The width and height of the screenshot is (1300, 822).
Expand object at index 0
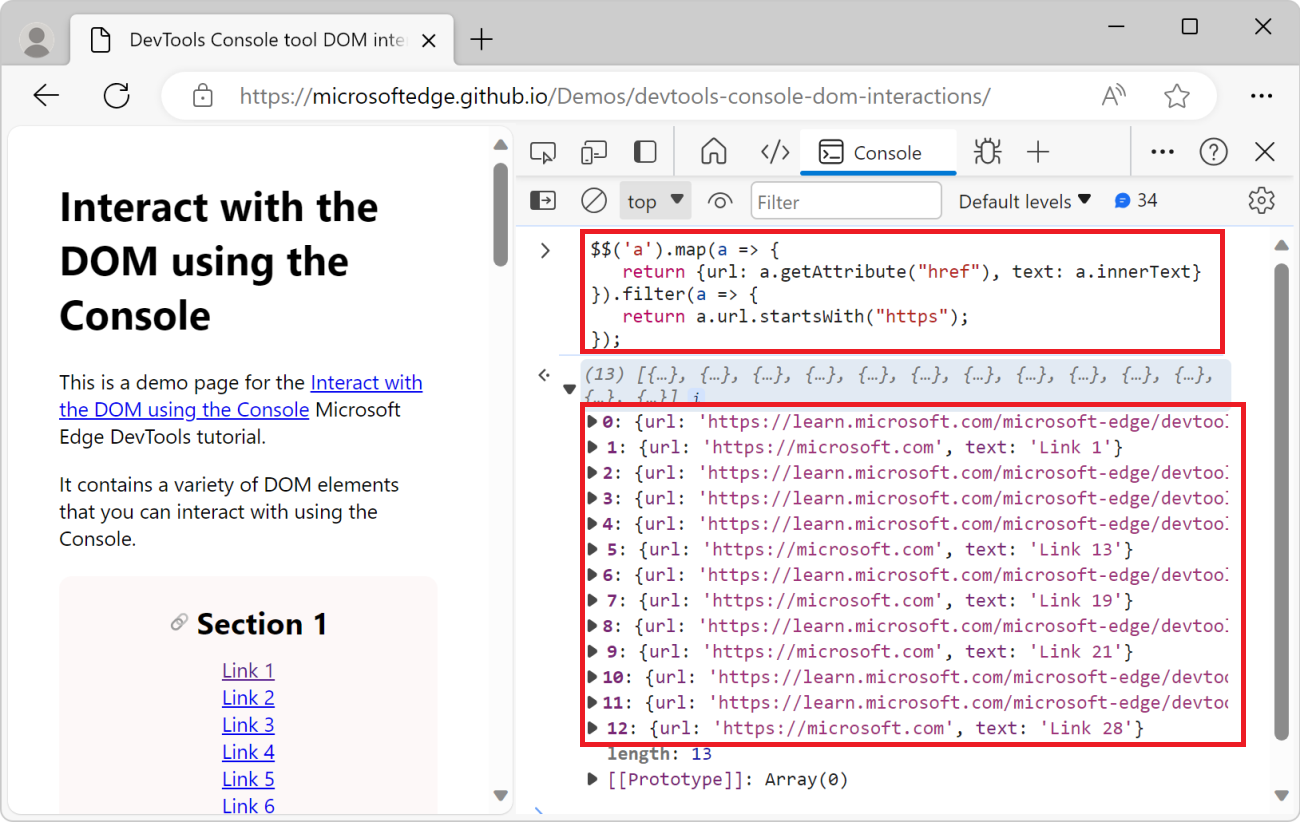click(x=592, y=421)
